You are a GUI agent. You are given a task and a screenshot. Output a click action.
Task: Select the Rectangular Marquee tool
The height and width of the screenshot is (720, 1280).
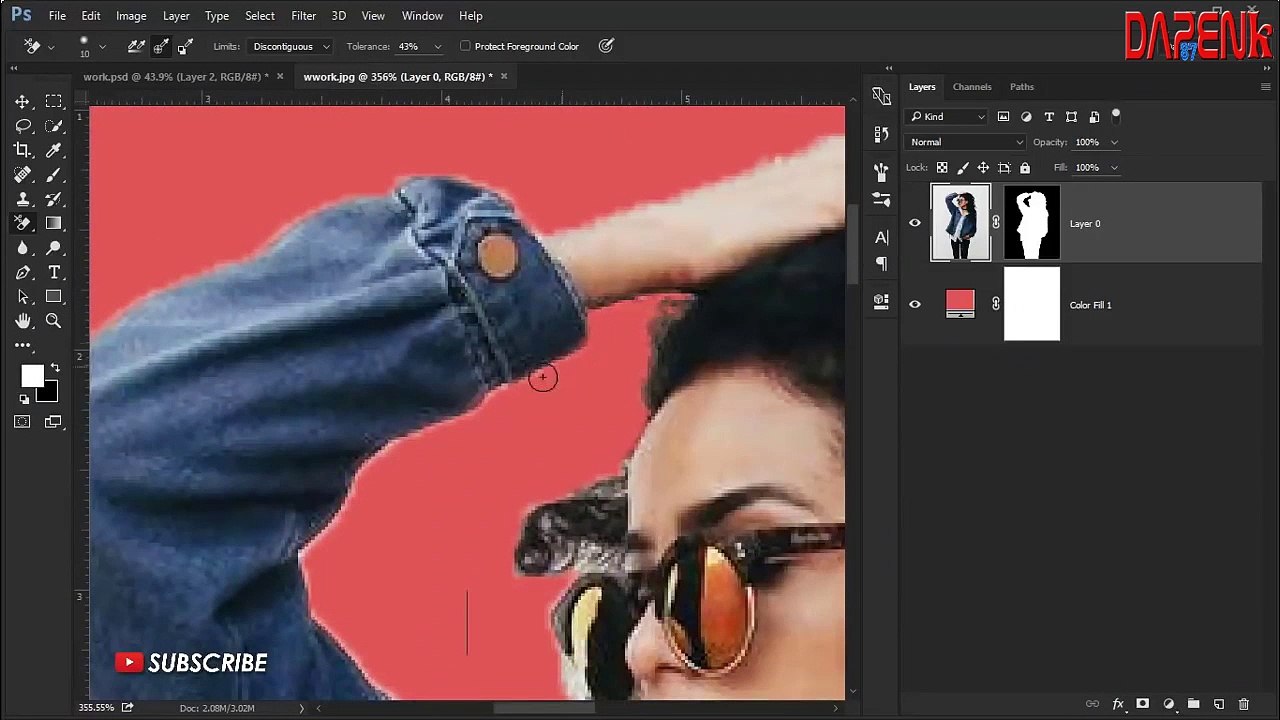click(54, 102)
